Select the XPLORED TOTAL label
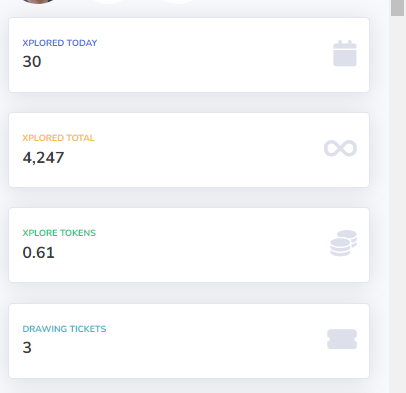Viewport: 406px width, 393px height. (x=58, y=138)
